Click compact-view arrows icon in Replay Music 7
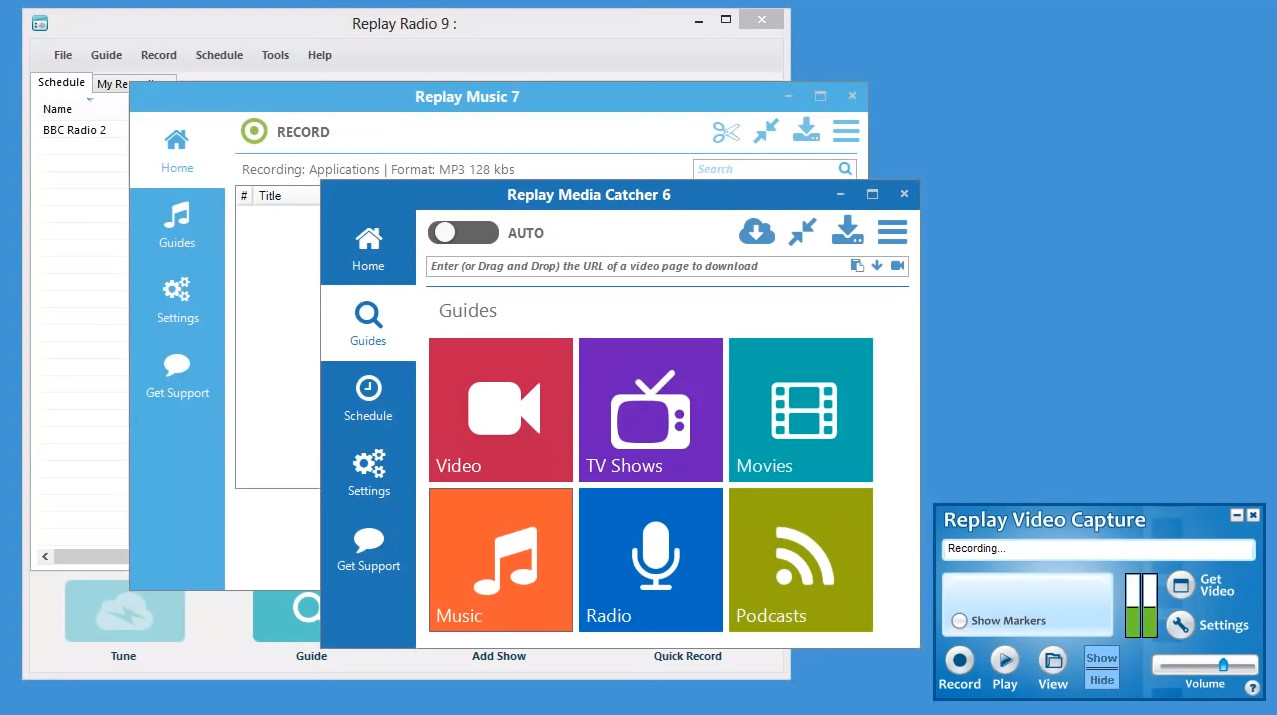The width and height of the screenshot is (1277, 715). click(x=766, y=131)
